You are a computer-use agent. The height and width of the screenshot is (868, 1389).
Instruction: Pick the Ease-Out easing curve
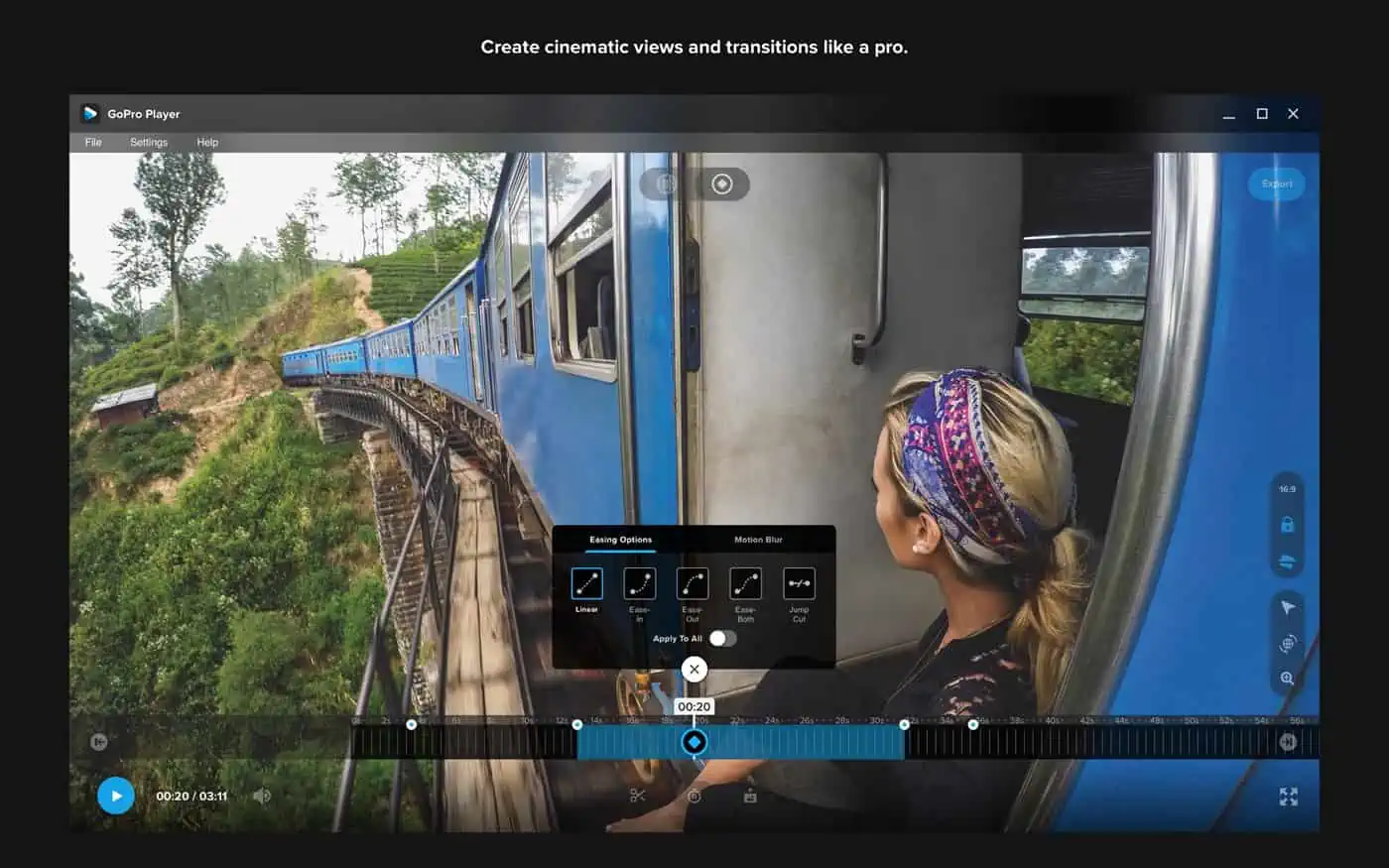click(693, 583)
